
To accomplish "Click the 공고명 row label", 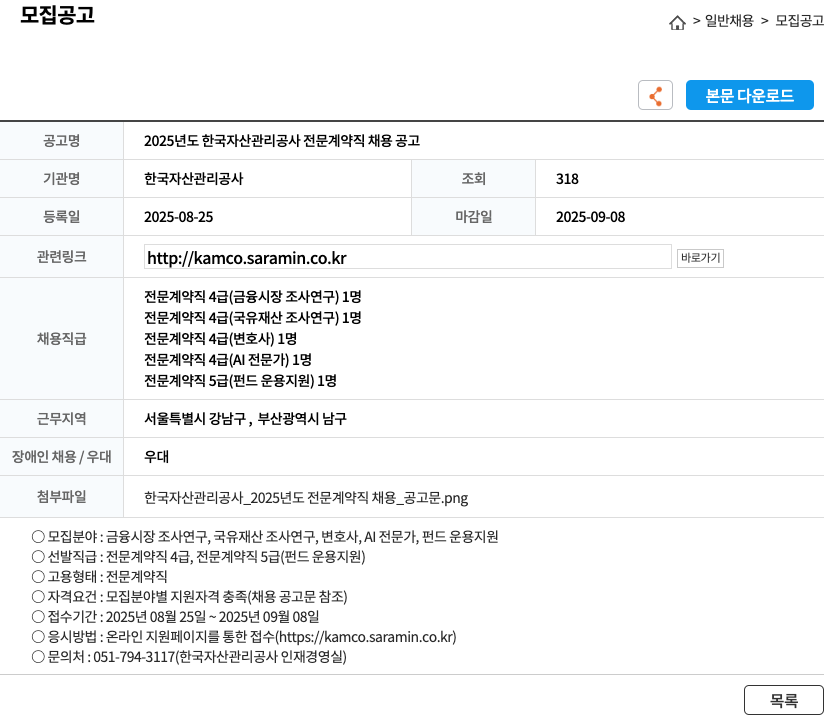I will click(x=61, y=140).
